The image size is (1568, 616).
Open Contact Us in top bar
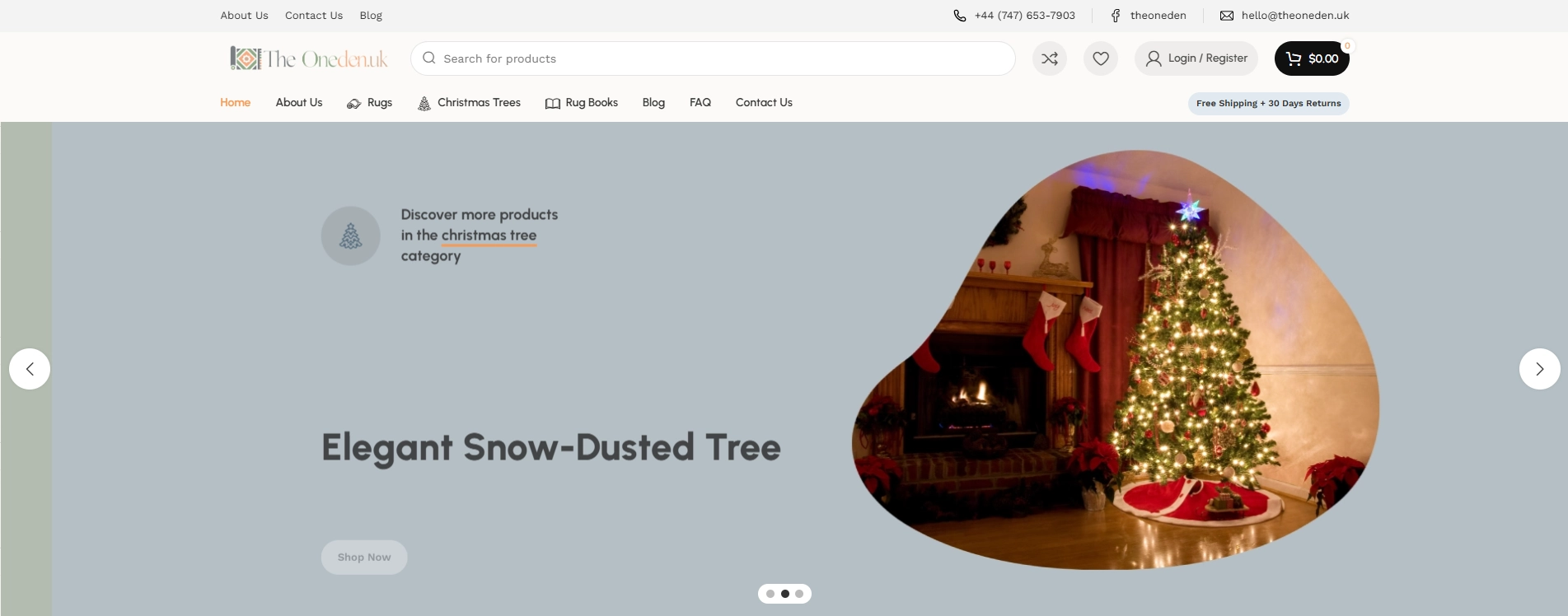coord(314,16)
